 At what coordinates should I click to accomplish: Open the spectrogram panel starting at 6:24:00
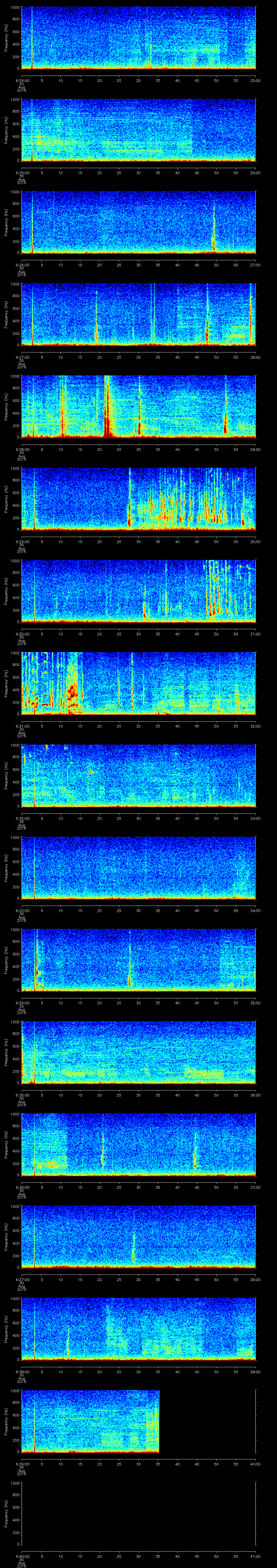(139, 38)
